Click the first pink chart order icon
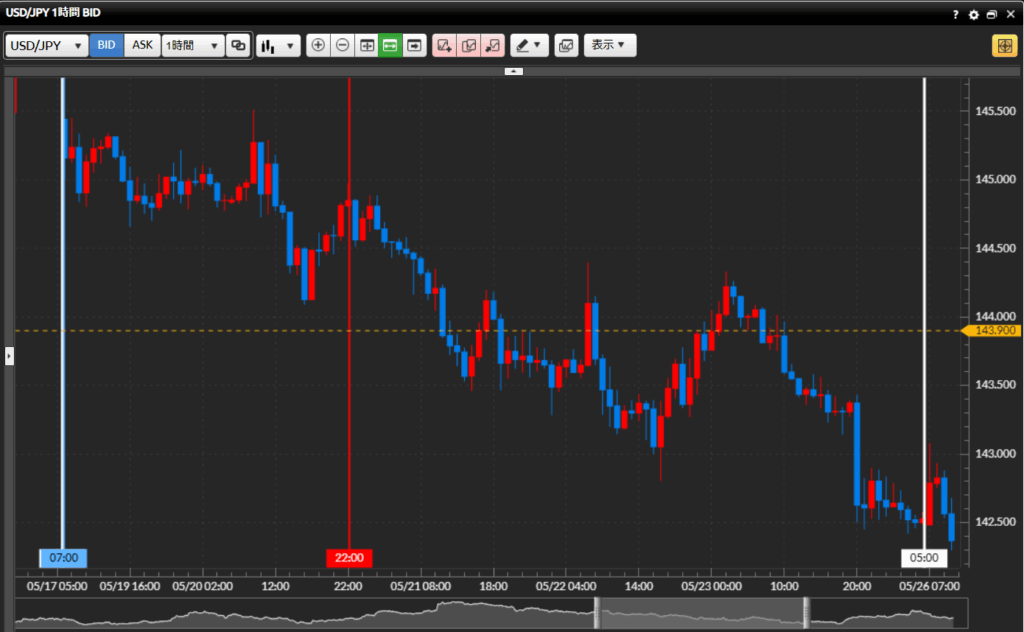This screenshot has height=632, width=1024. [x=444, y=46]
